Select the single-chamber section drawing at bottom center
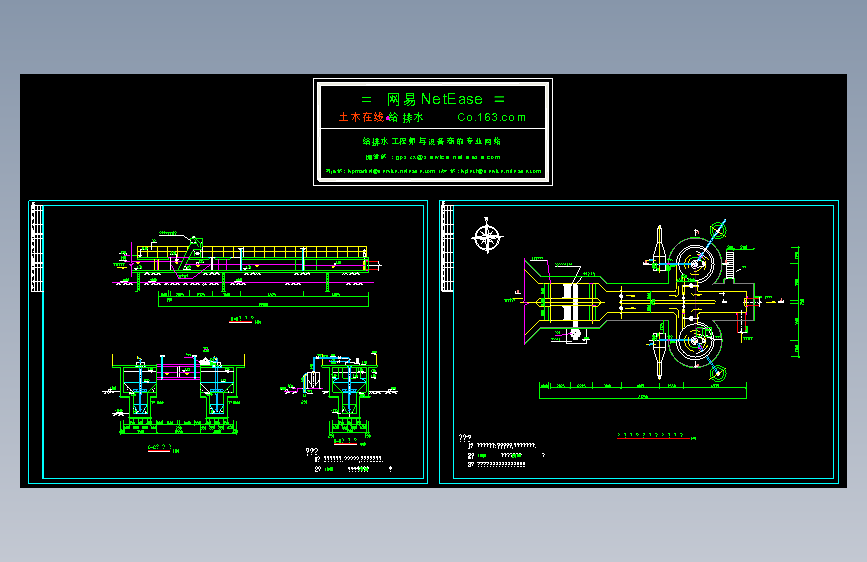The height and width of the screenshot is (562, 867). (340, 392)
